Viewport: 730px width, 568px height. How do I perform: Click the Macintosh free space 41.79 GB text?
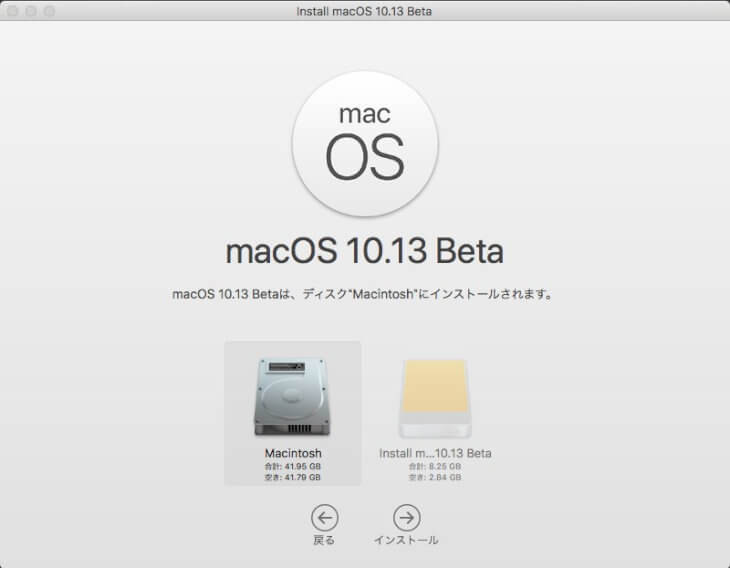[292, 478]
